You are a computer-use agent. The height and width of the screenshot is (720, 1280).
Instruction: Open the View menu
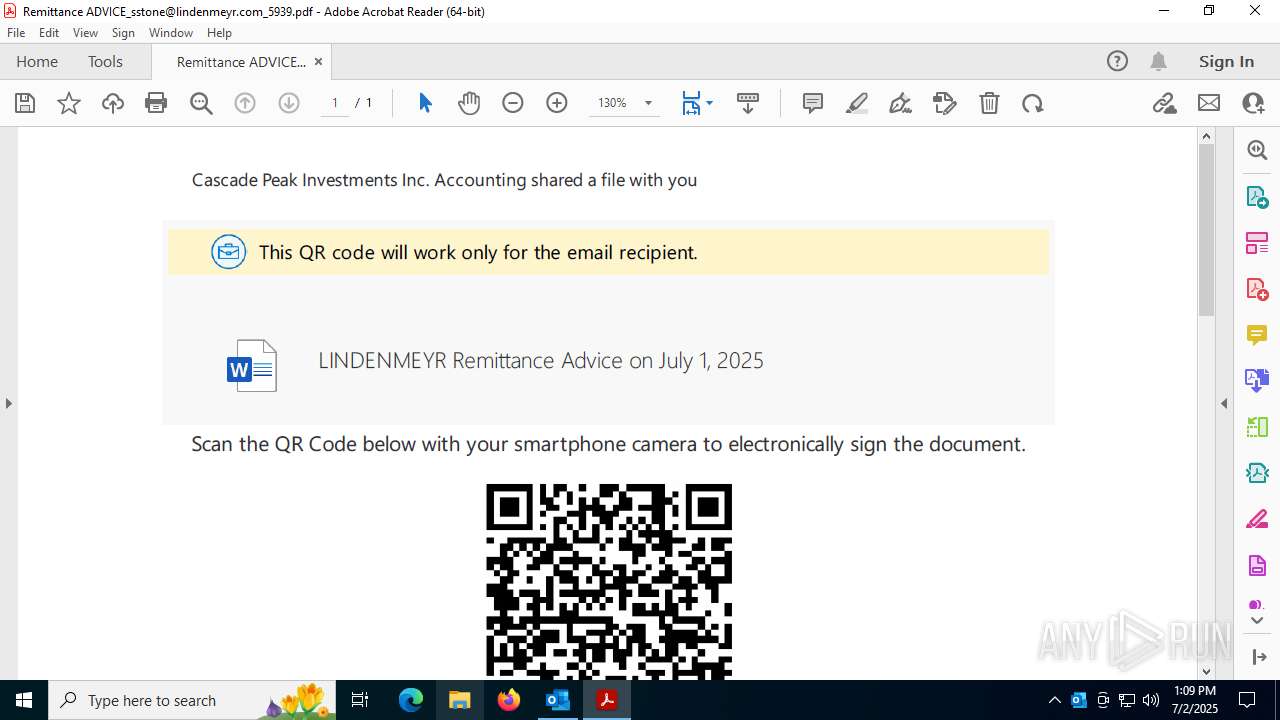(85, 33)
